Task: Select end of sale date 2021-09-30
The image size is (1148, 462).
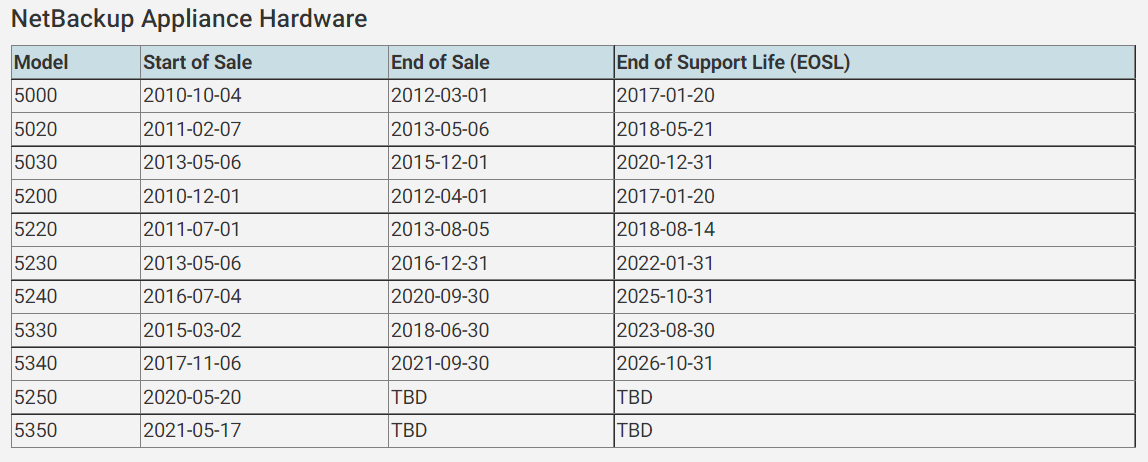Action: pos(440,364)
